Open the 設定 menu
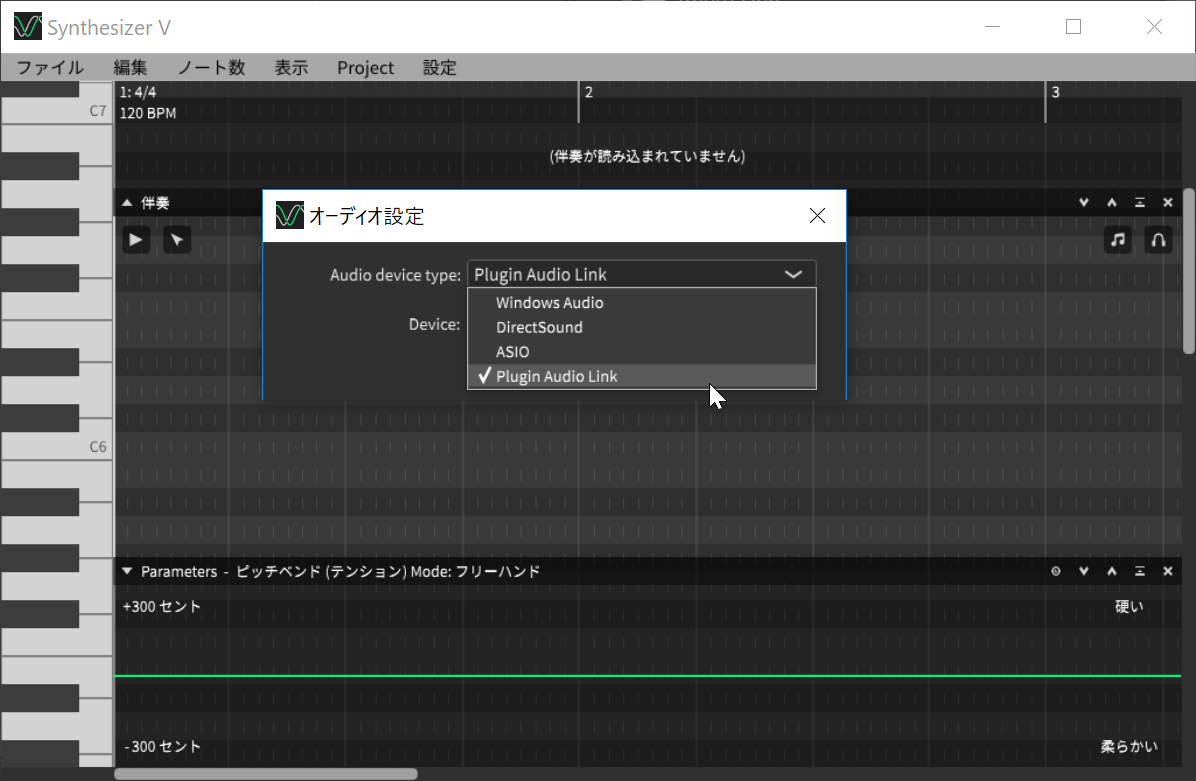The height and width of the screenshot is (781, 1196). [x=439, y=68]
